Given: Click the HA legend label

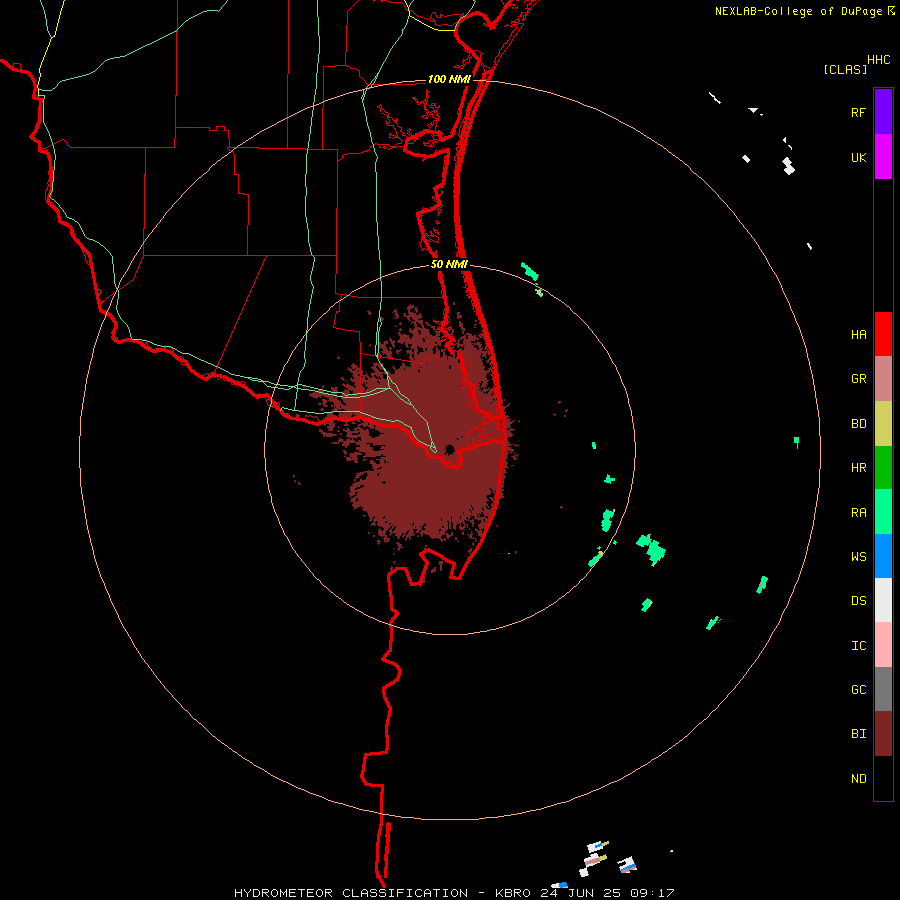Looking at the screenshot, I should tap(859, 335).
